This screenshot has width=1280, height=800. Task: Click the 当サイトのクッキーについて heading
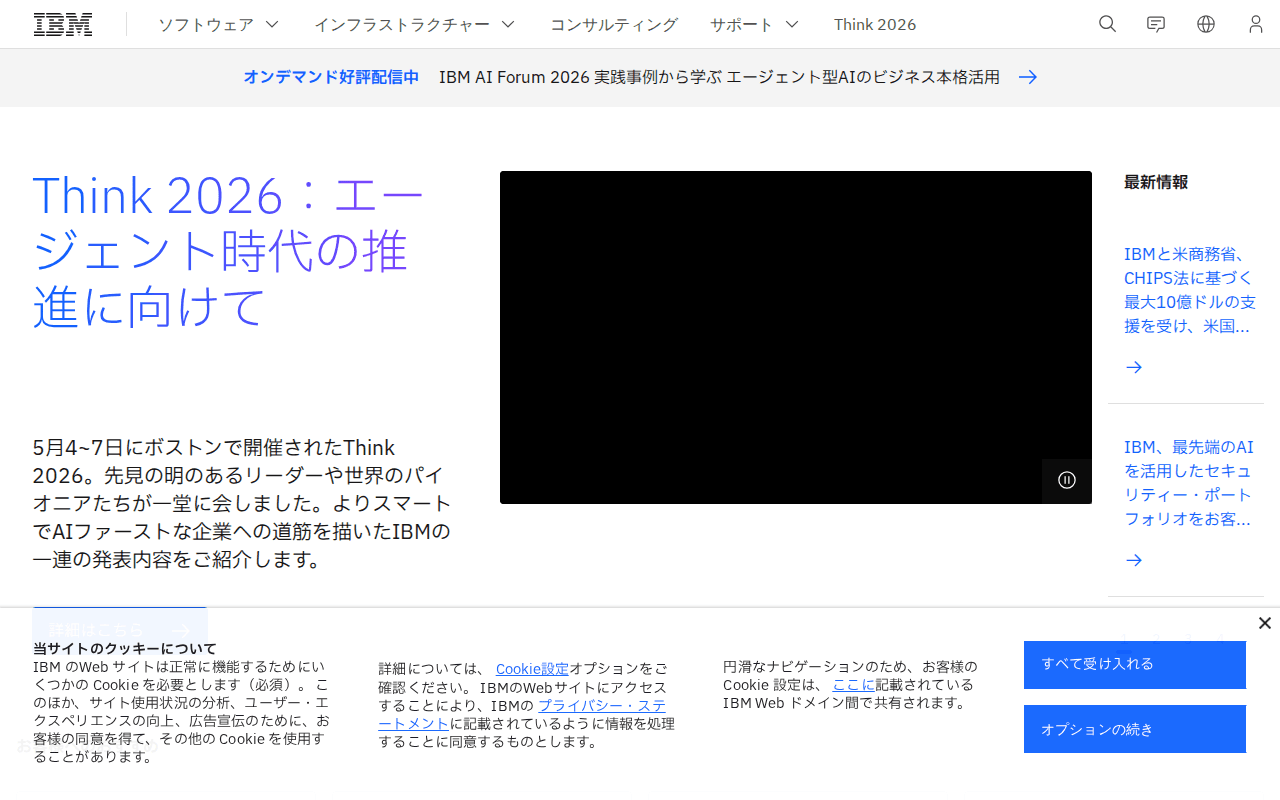pyautogui.click(x=125, y=649)
